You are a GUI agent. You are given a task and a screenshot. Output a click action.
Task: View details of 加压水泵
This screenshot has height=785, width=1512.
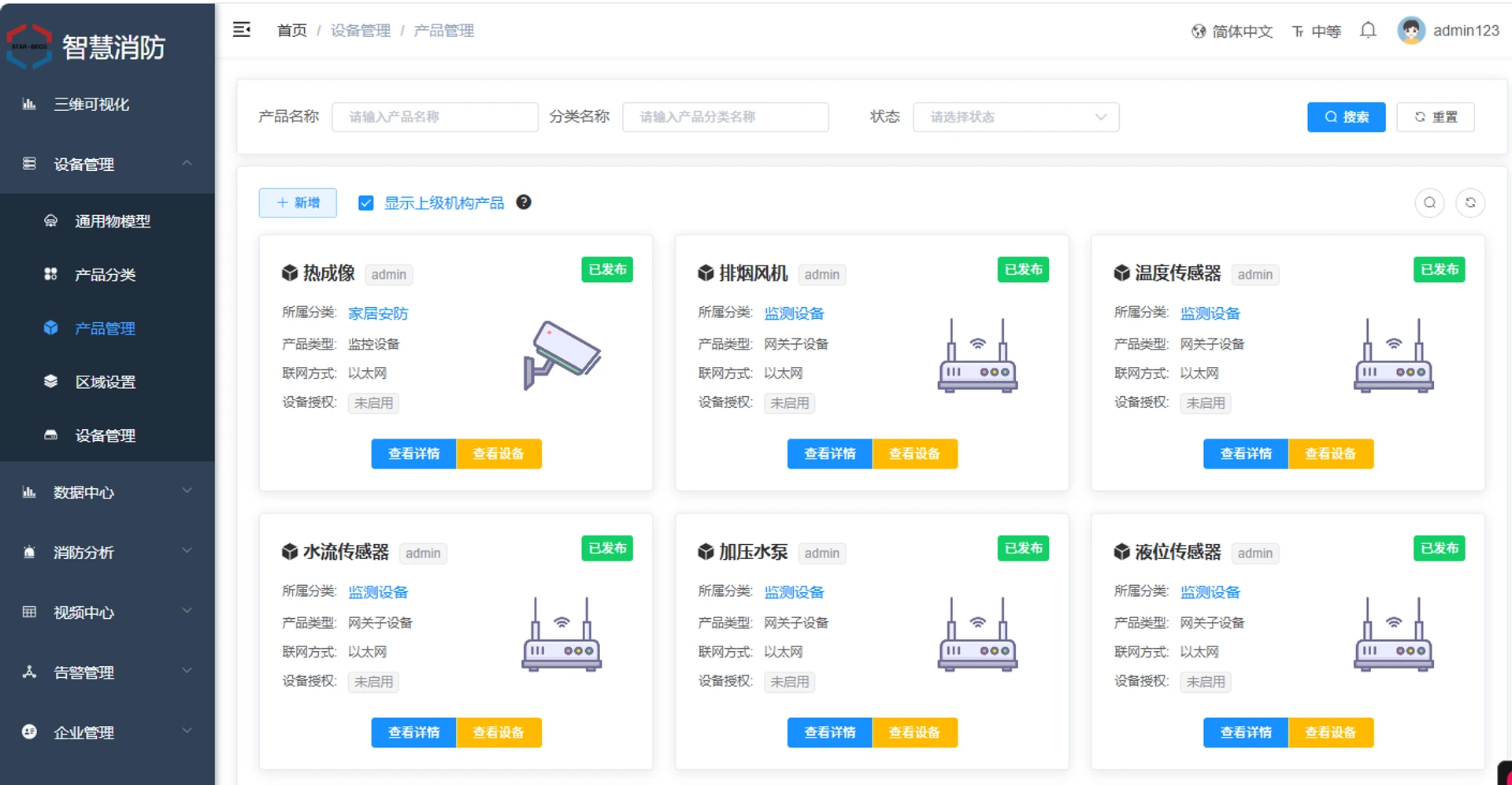[x=829, y=732]
